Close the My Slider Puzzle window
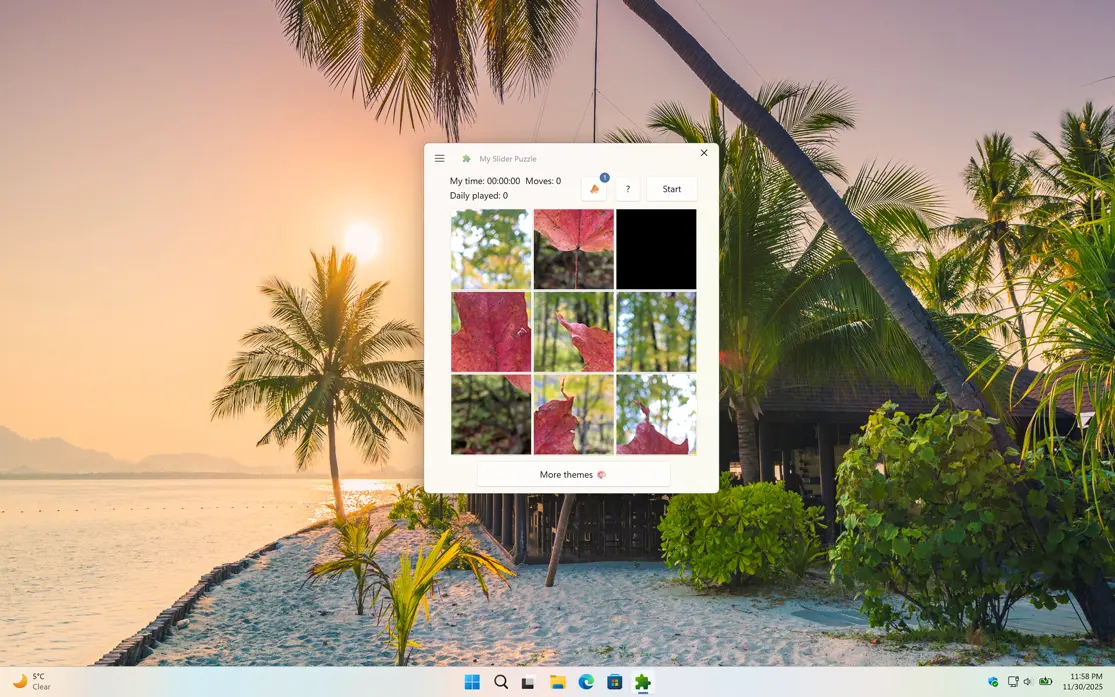The height and width of the screenshot is (697, 1115). coord(704,153)
